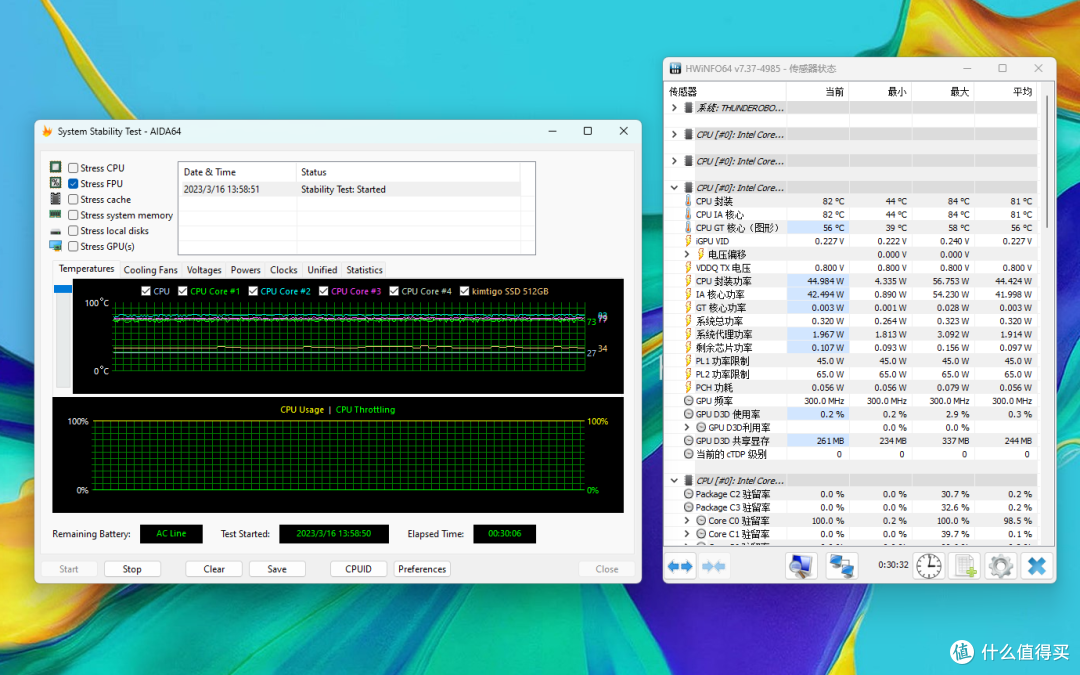Click lightning icon beside CPU 封装功率
This screenshot has width=1080, height=675.
[x=687, y=281]
